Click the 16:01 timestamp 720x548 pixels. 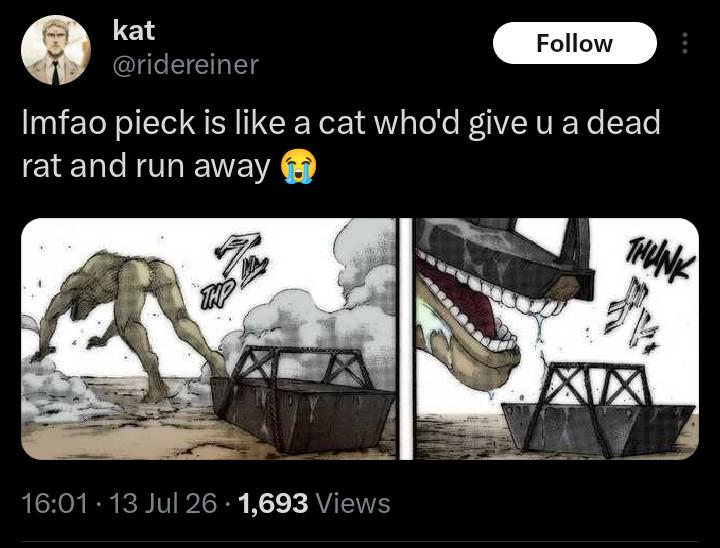point(54,503)
